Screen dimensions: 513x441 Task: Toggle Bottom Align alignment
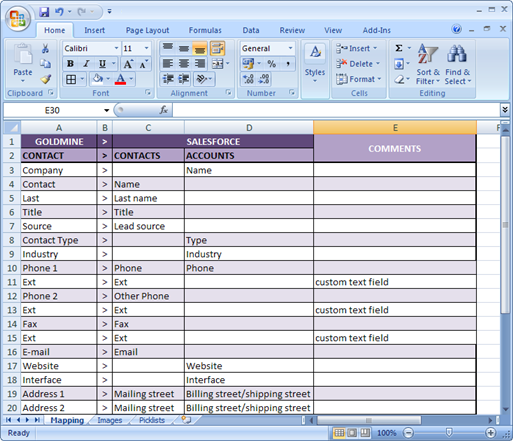pyautogui.click(x=199, y=48)
